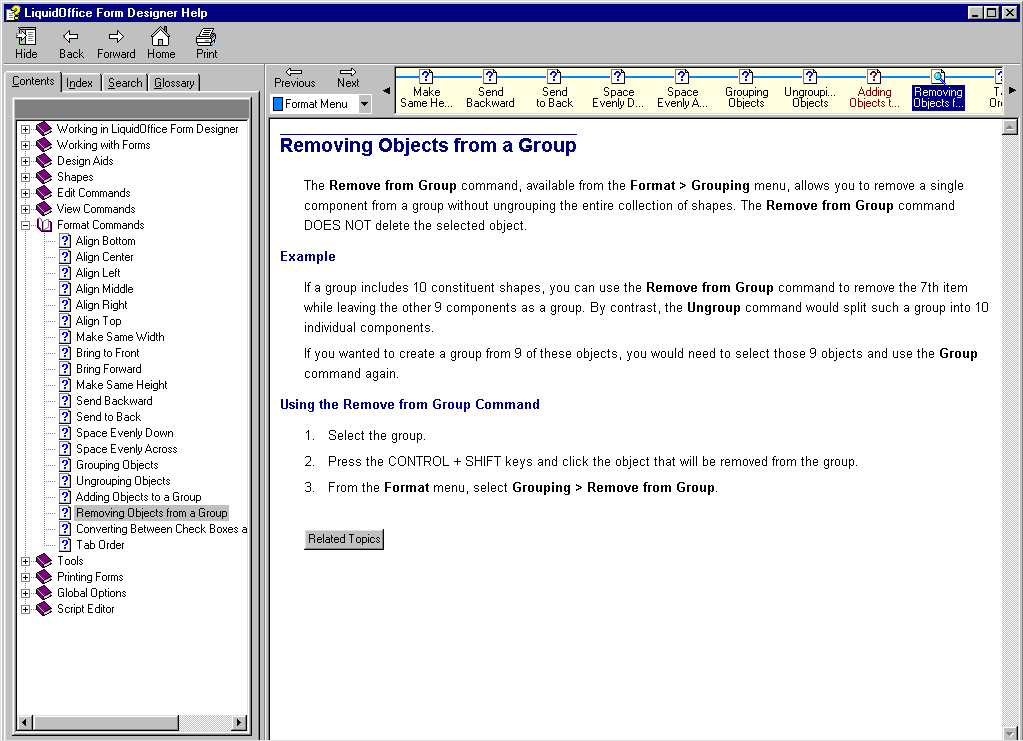
Task: Switch to the Search tab
Action: point(125,83)
